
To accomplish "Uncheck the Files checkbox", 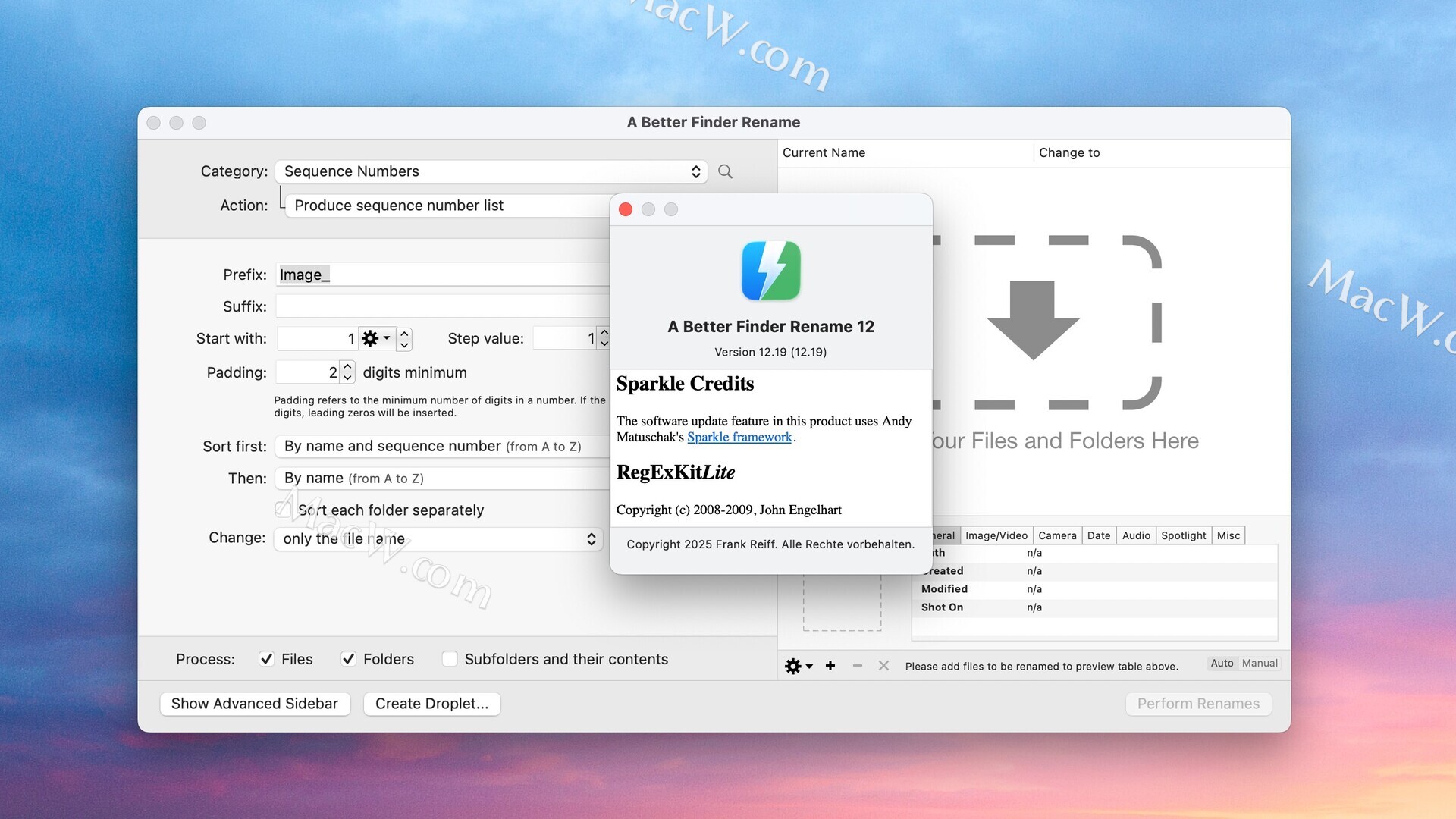I will [x=267, y=659].
